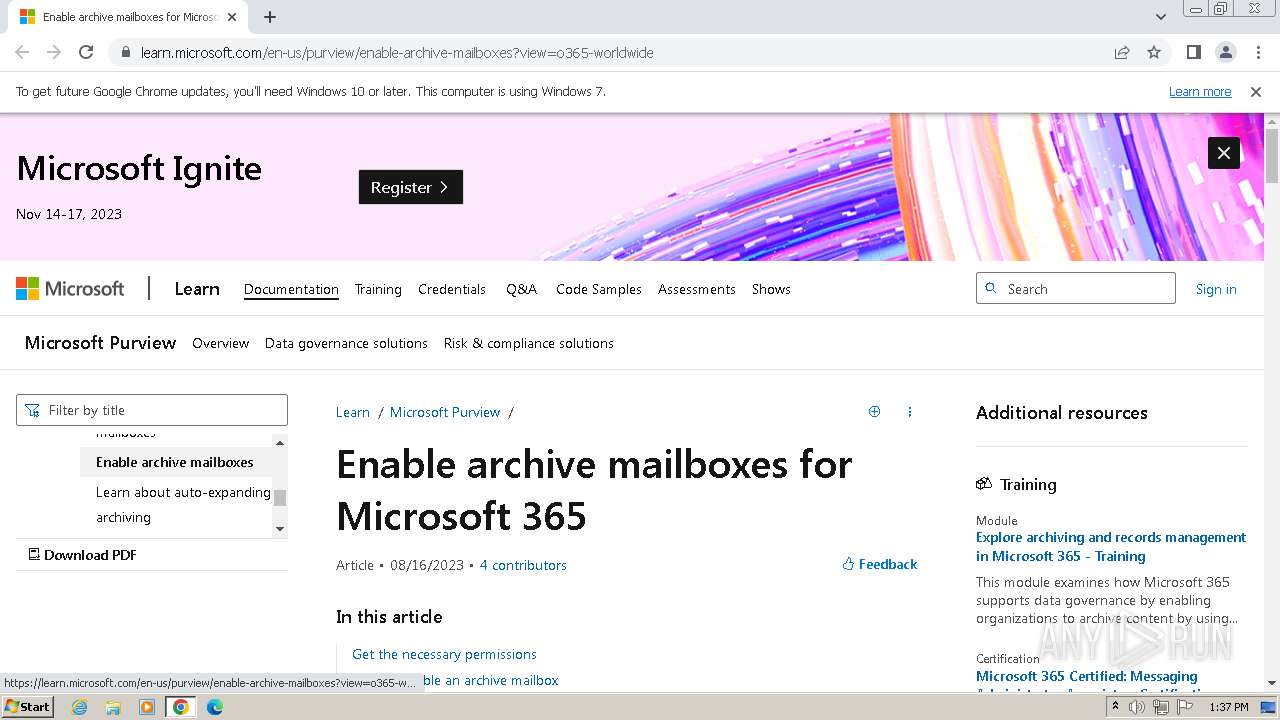The width and height of the screenshot is (1280, 720).
Task: Select Enable archive mailboxes in the tree
Action: (x=176, y=462)
